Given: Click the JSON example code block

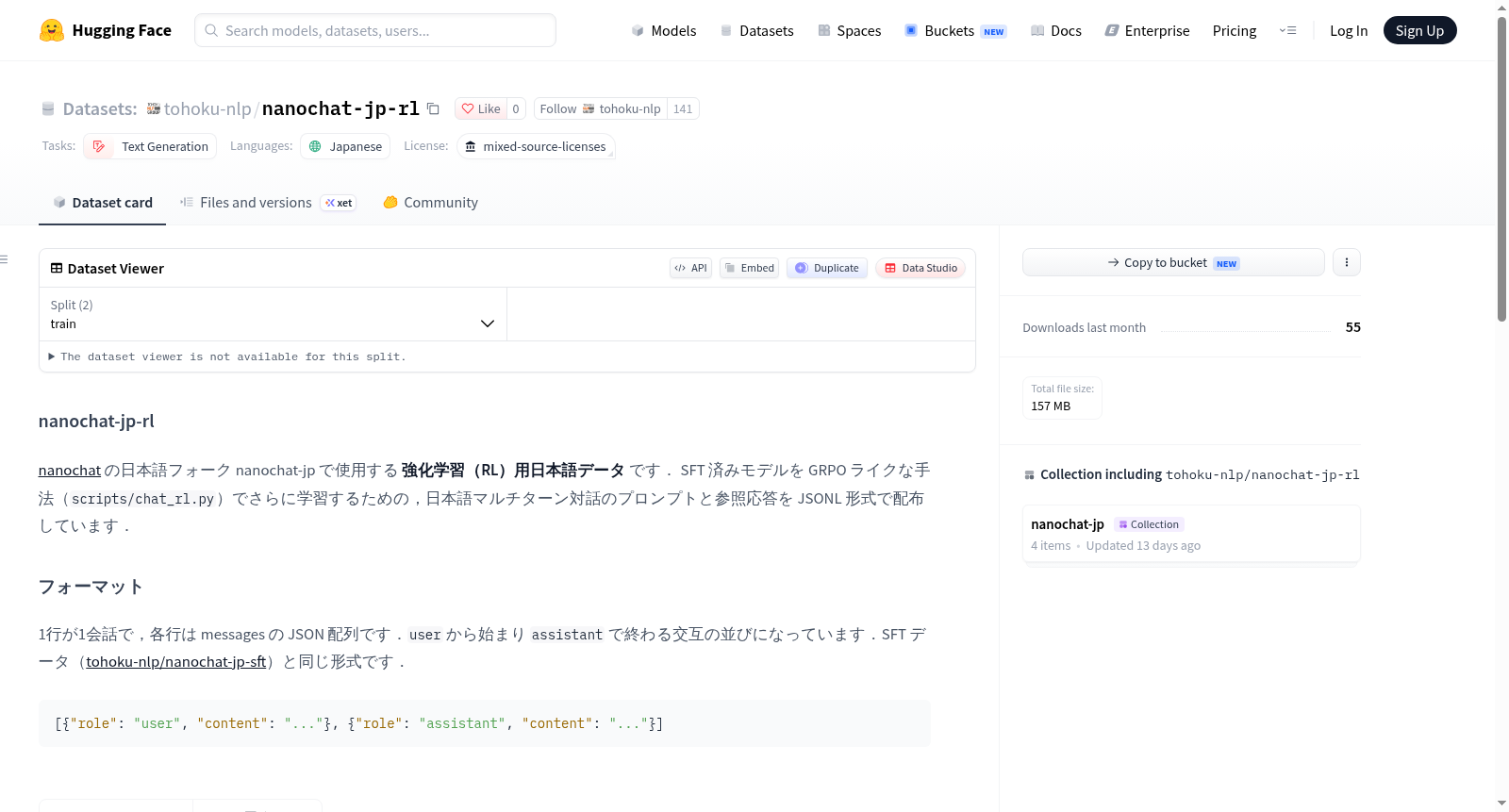Looking at the screenshot, I should (x=485, y=723).
